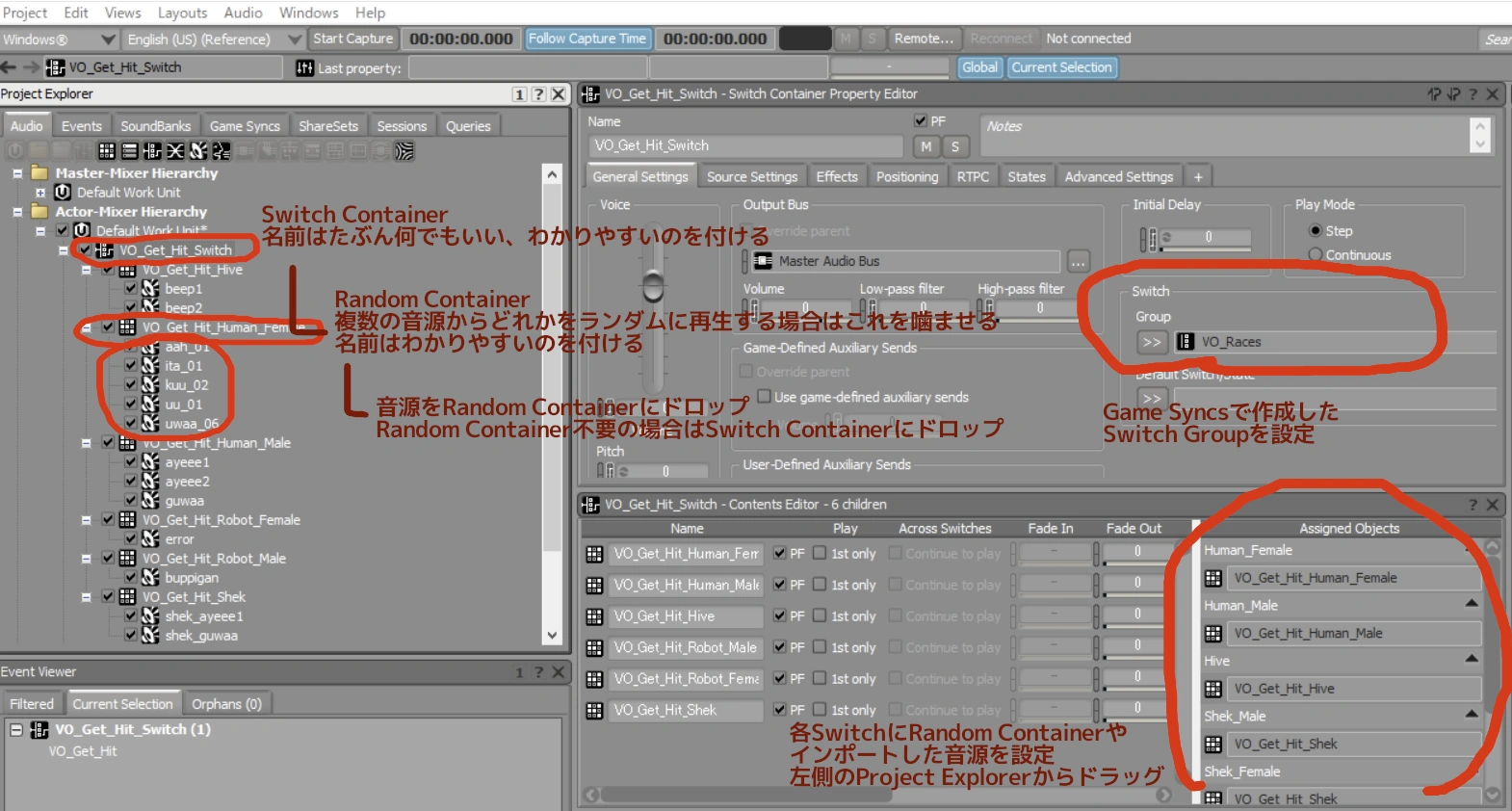
Task: Click the Mute M button beside name
Action: (925, 146)
